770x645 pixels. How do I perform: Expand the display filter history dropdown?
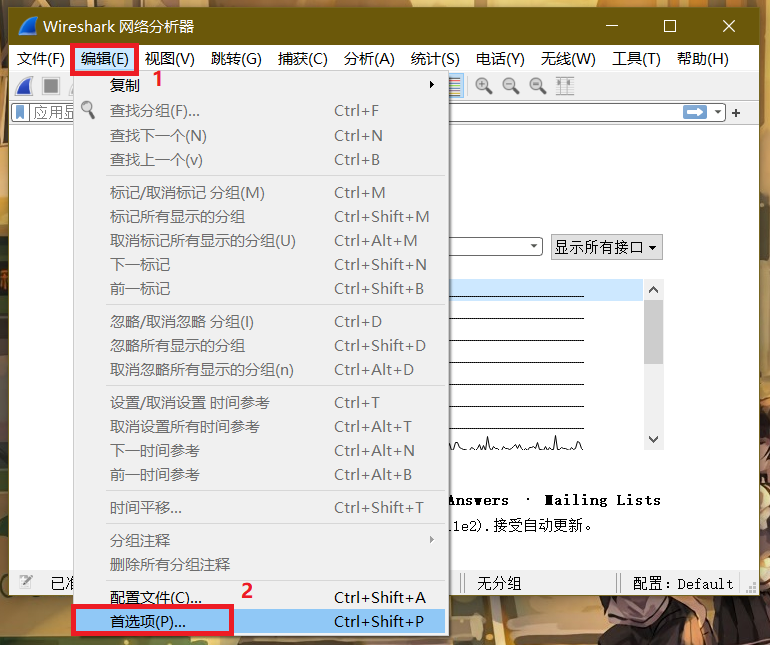pos(717,113)
